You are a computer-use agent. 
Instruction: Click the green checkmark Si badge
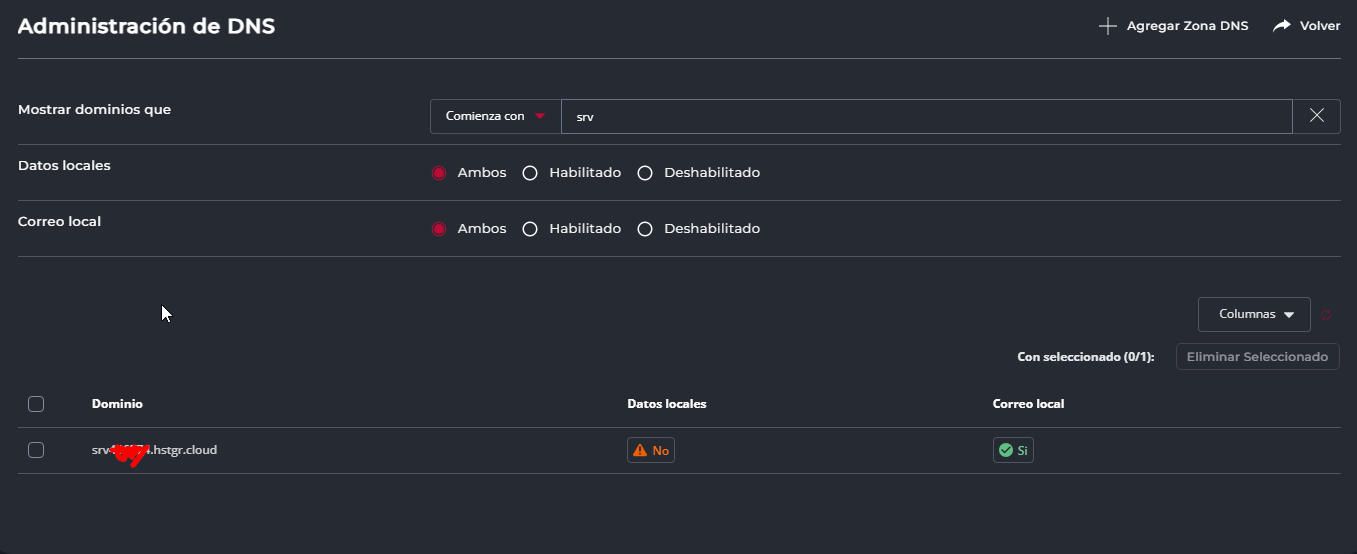pos(1013,451)
